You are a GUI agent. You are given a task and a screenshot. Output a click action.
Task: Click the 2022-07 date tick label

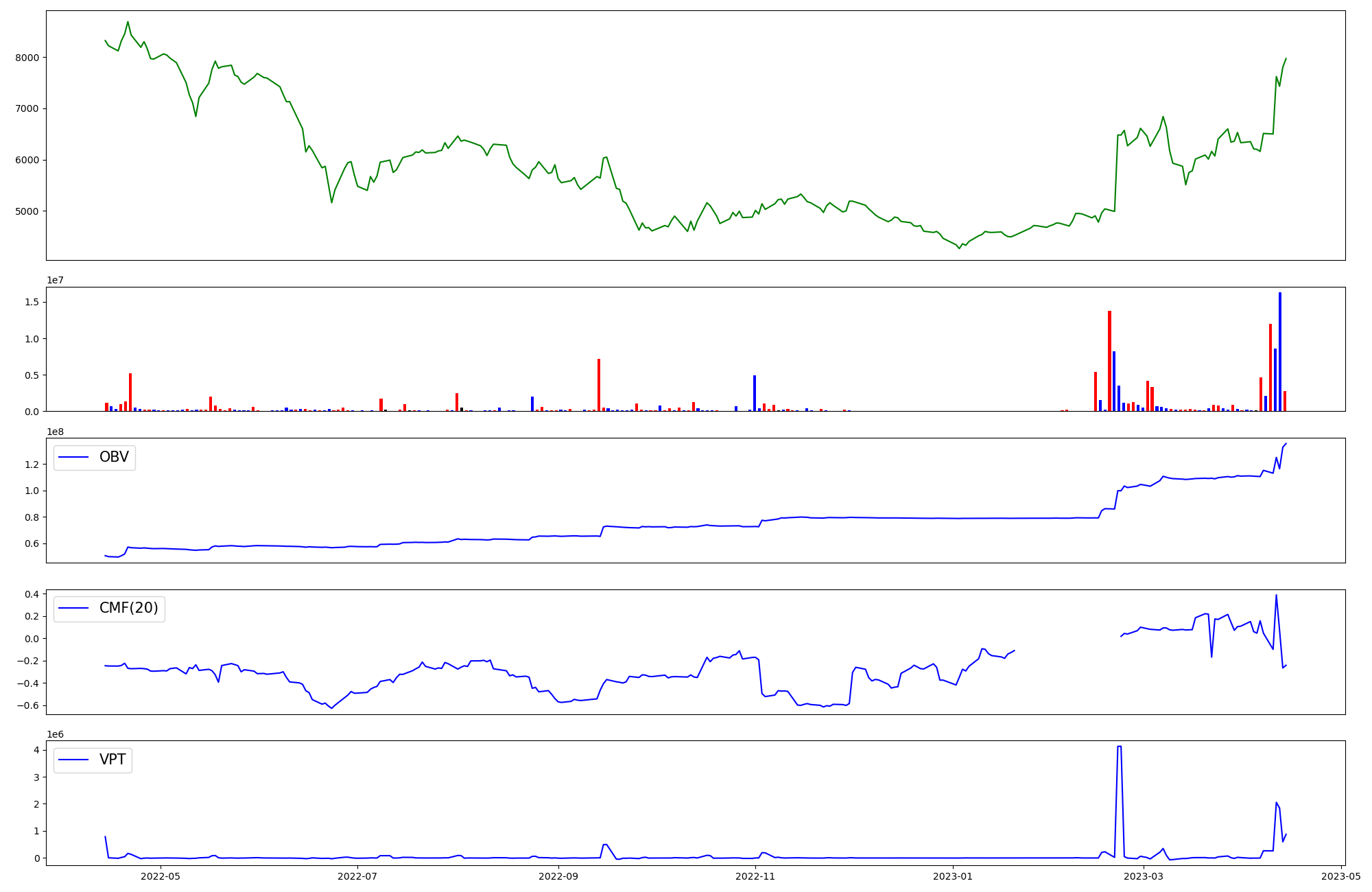tap(357, 876)
